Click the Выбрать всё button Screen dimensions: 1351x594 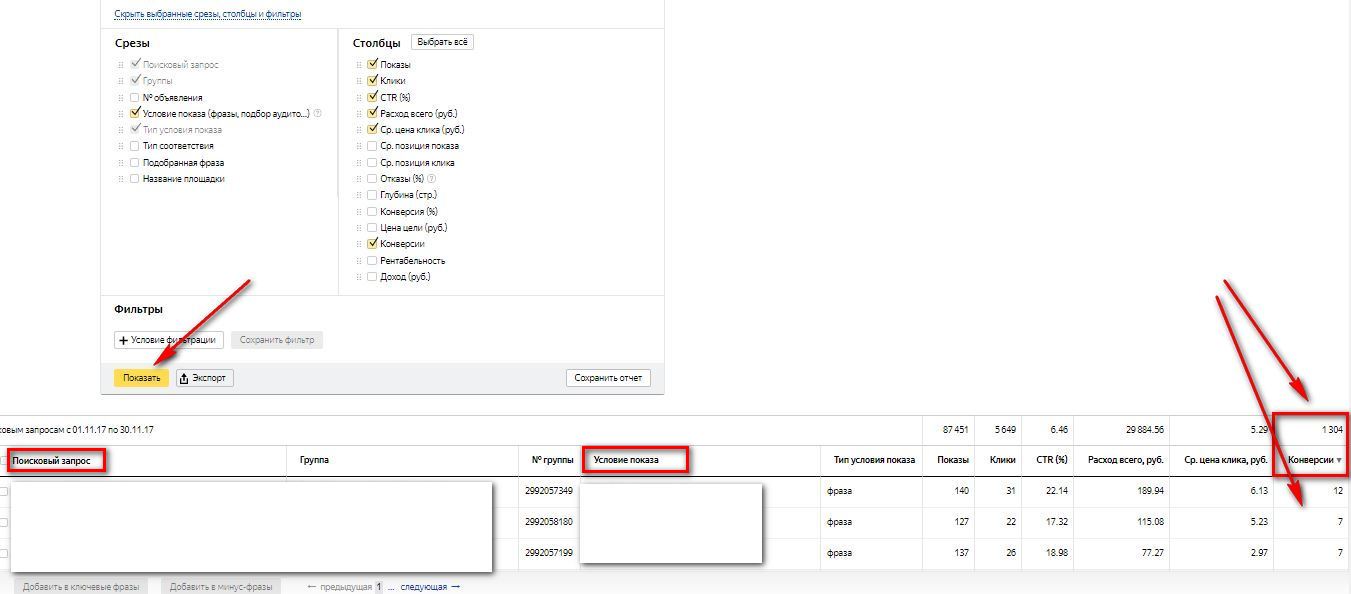tap(442, 42)
